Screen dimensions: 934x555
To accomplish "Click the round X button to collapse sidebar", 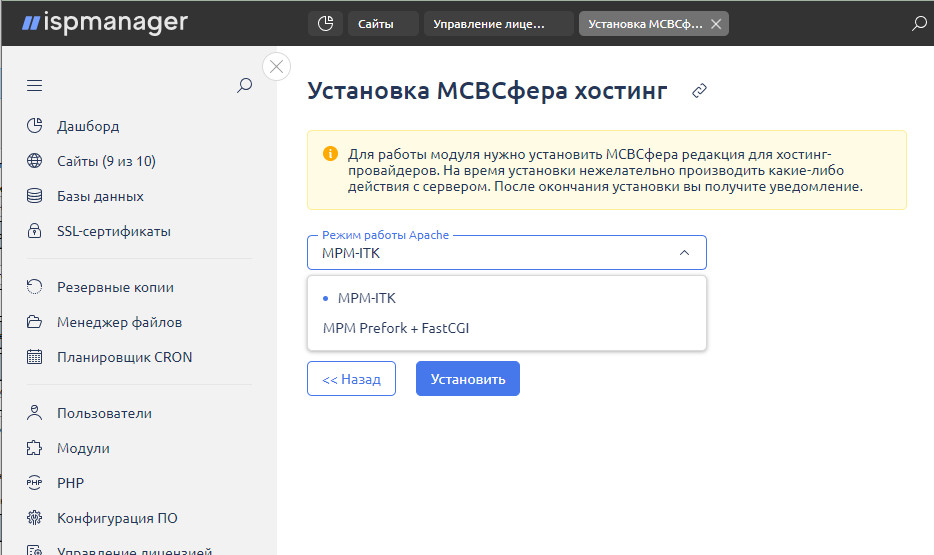I will pyautogui.click(x=276, y=67).
